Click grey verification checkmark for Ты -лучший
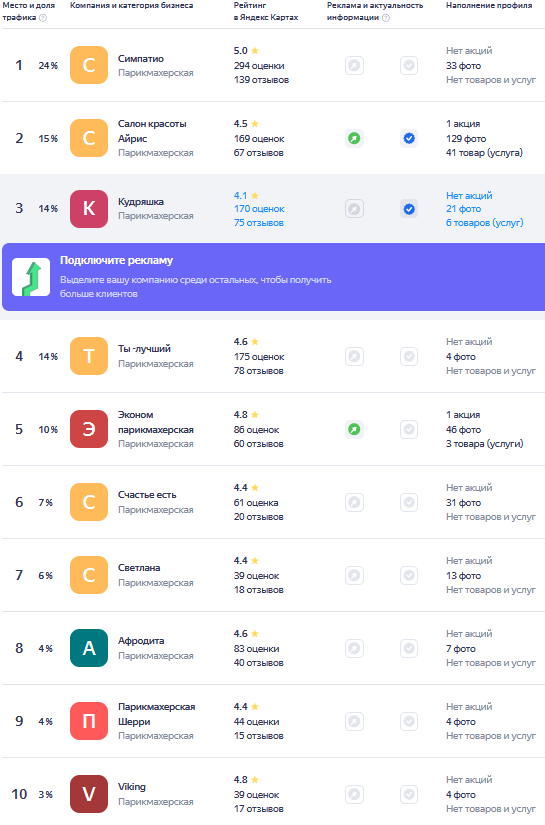 (409, 356)
